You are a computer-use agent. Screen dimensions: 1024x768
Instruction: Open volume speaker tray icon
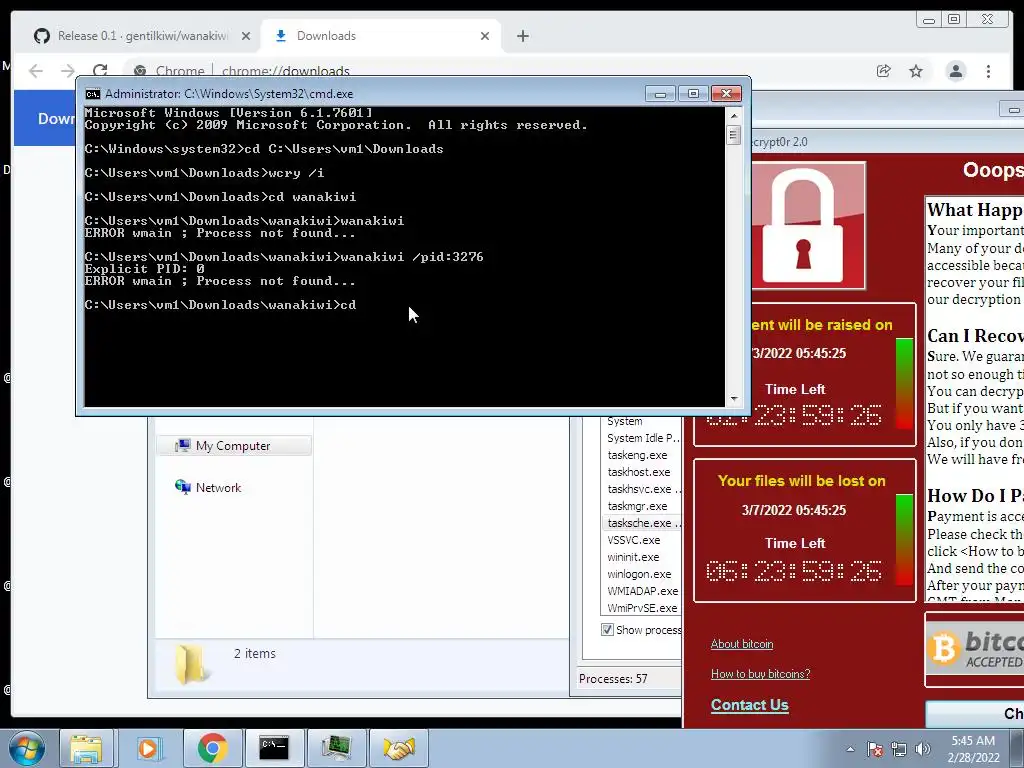pos(923,749)
